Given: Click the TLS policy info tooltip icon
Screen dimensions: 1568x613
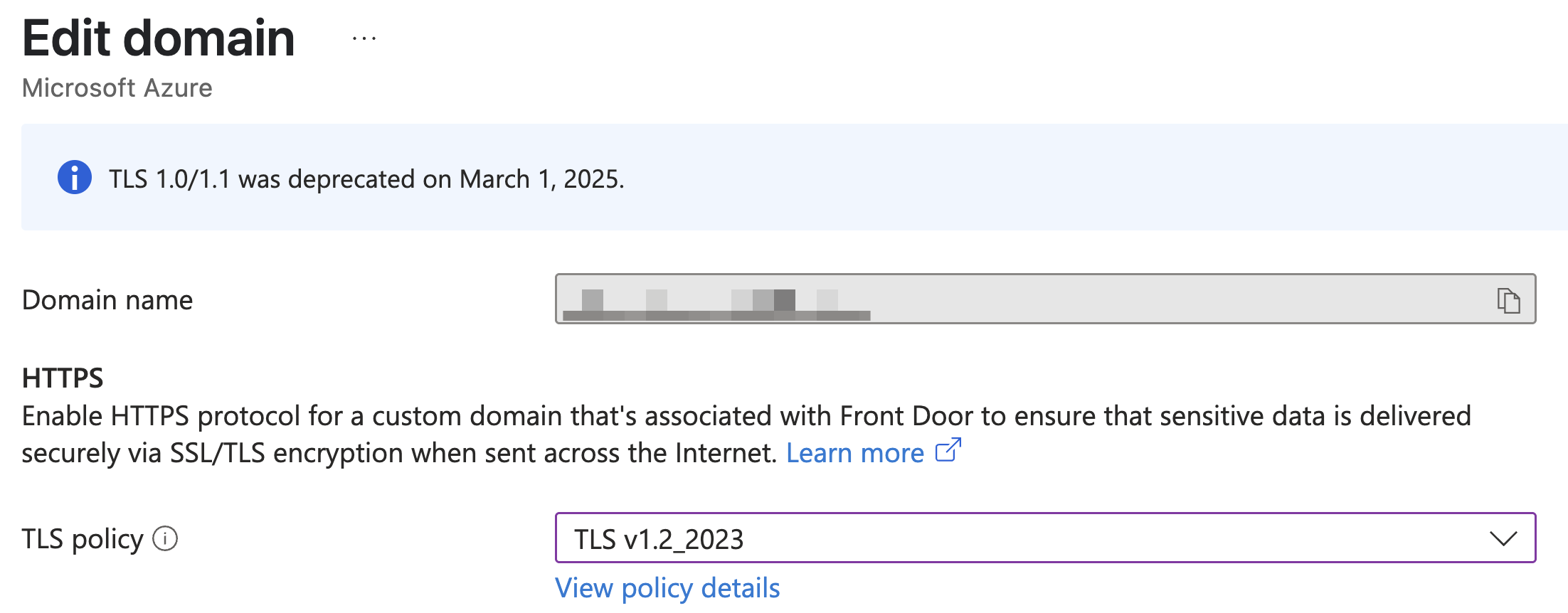Looking at the screenshot, I should coord(165,538).
